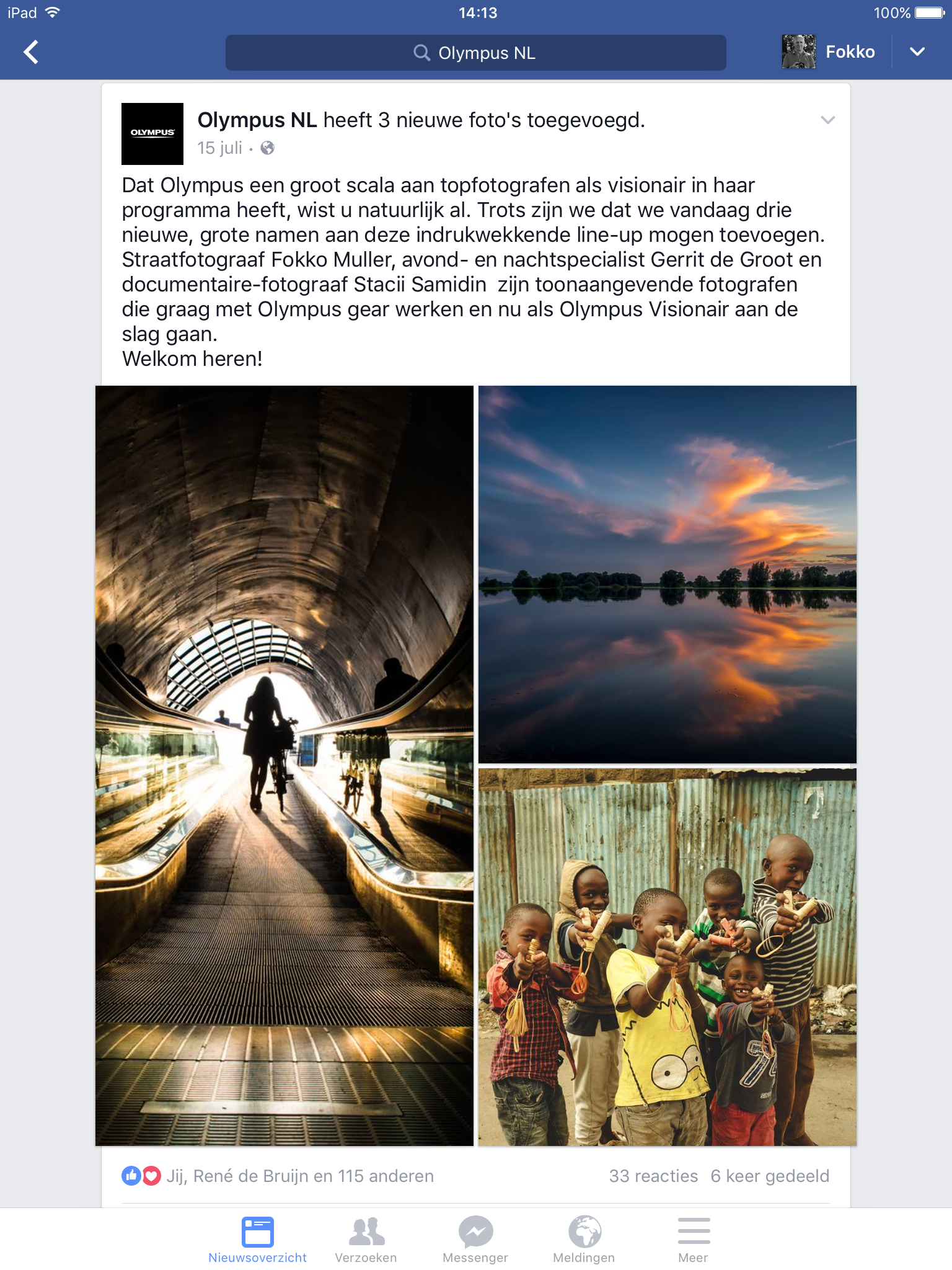
Task: Open the Fokko profile link
Action: pyautogui.click(x=850, y=52)
